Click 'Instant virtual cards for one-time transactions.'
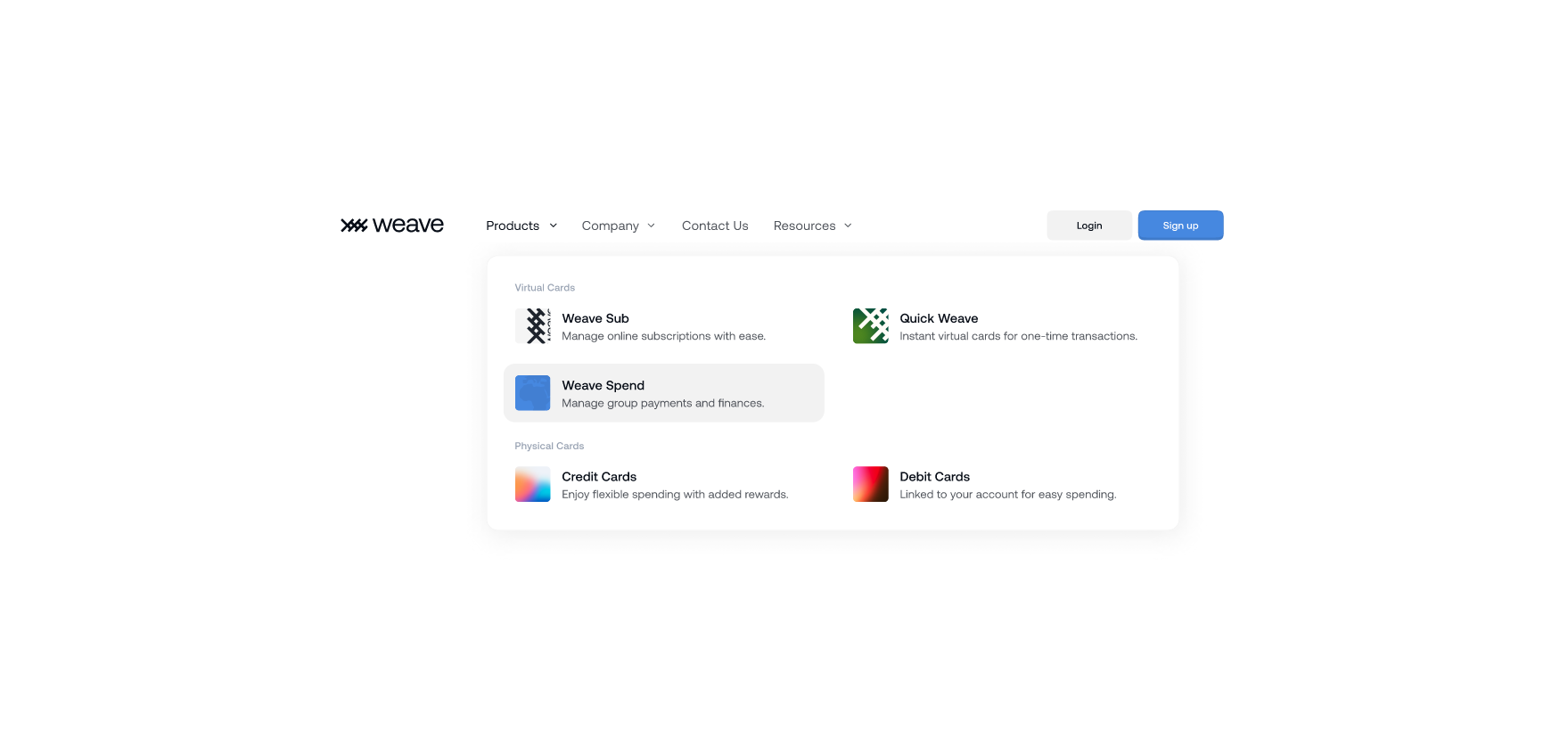This screenshot has height=747, width=1568. coord(1019,336)
